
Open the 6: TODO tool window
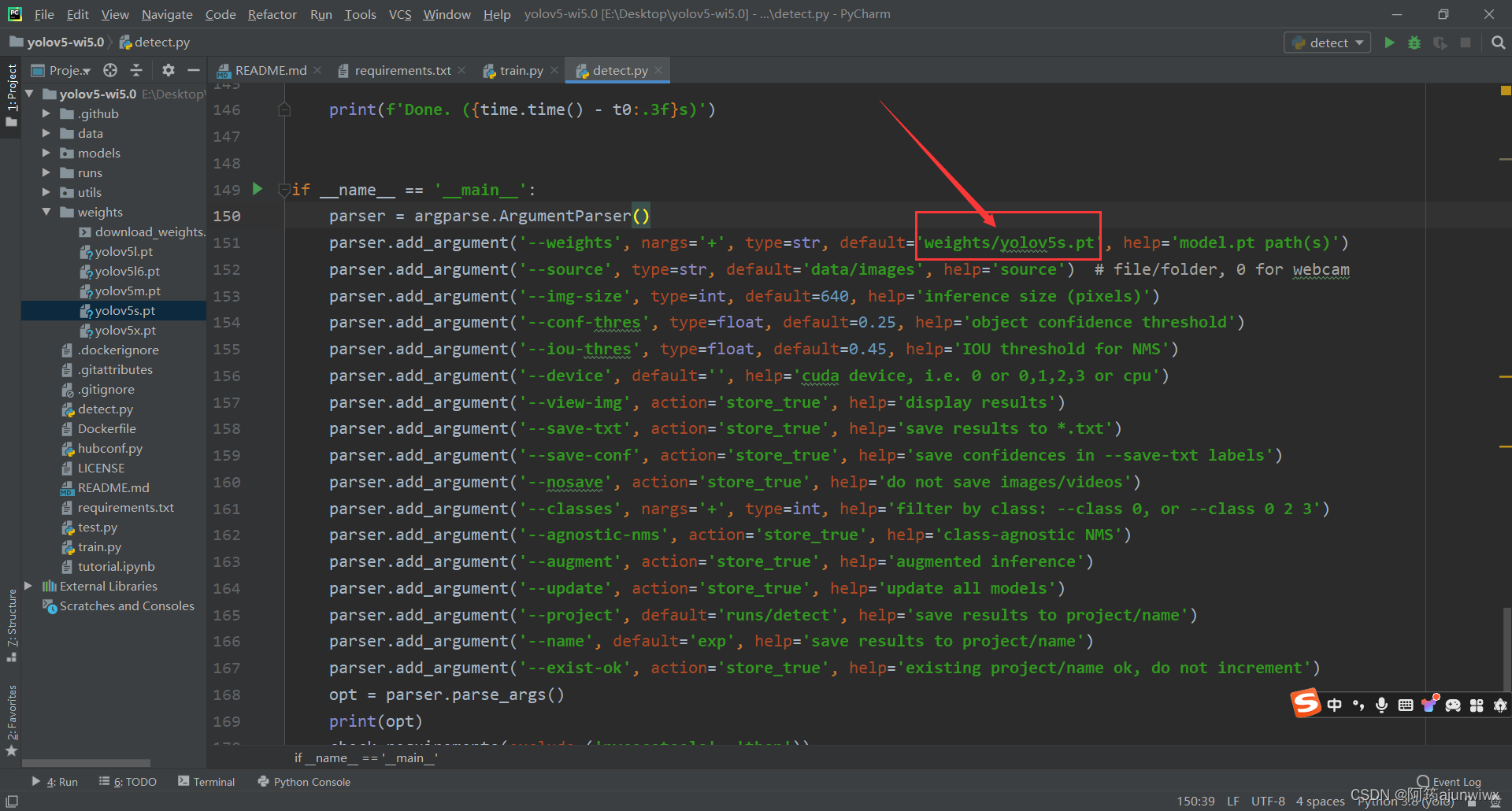[x=128, y=782]
